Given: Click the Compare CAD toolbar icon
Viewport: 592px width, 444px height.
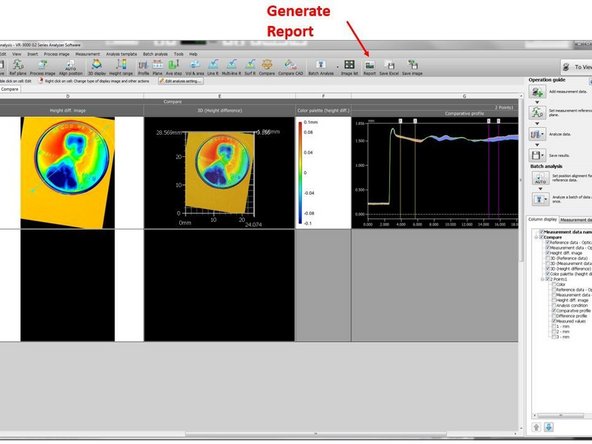Looking at the screenshot, I should click(291, 67).
